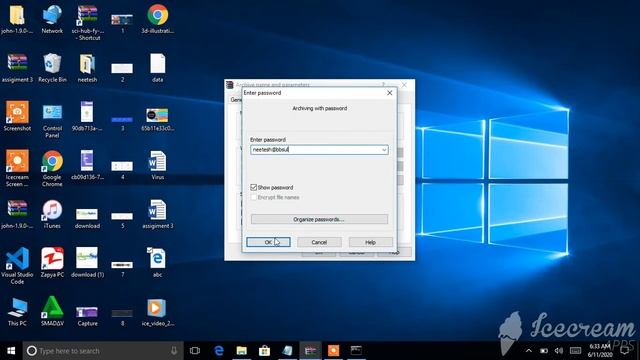Select the assigment 3 Word document
The image size is (640, 360).
tap(157, 214)
